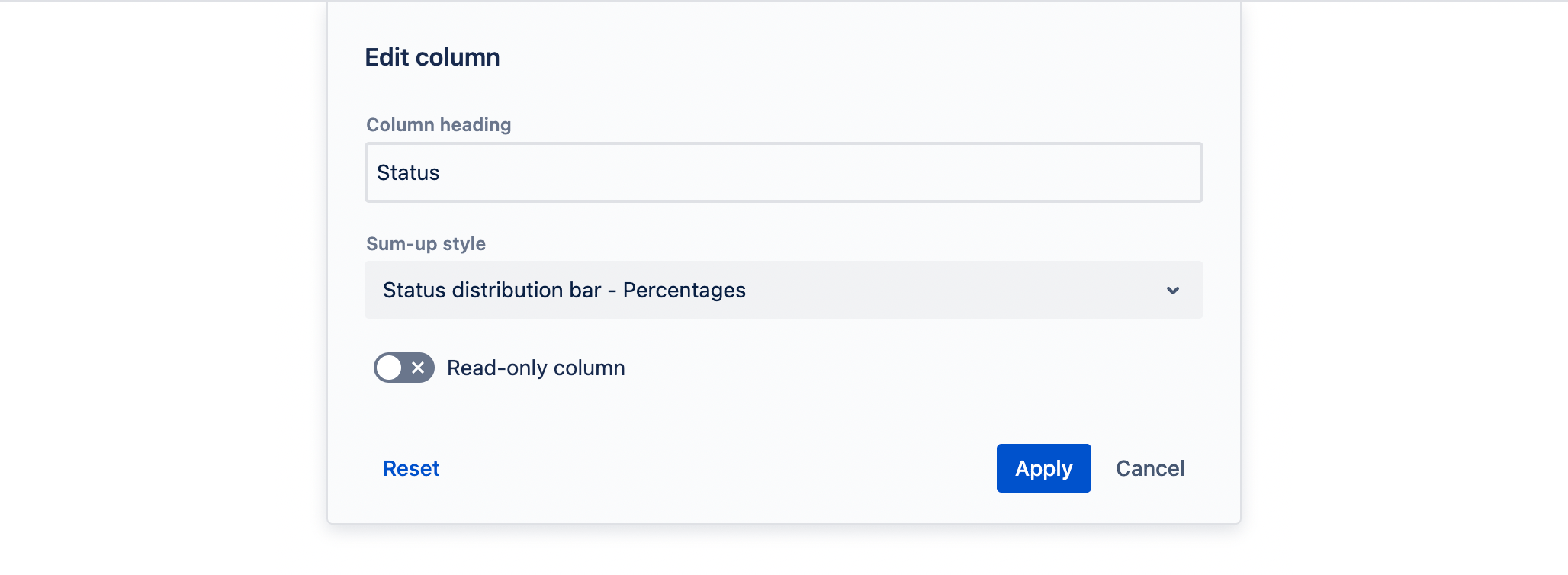Click the Sum-up style label
The image size is (1568, 575).
pyautogui.click(x=426, y=244)
